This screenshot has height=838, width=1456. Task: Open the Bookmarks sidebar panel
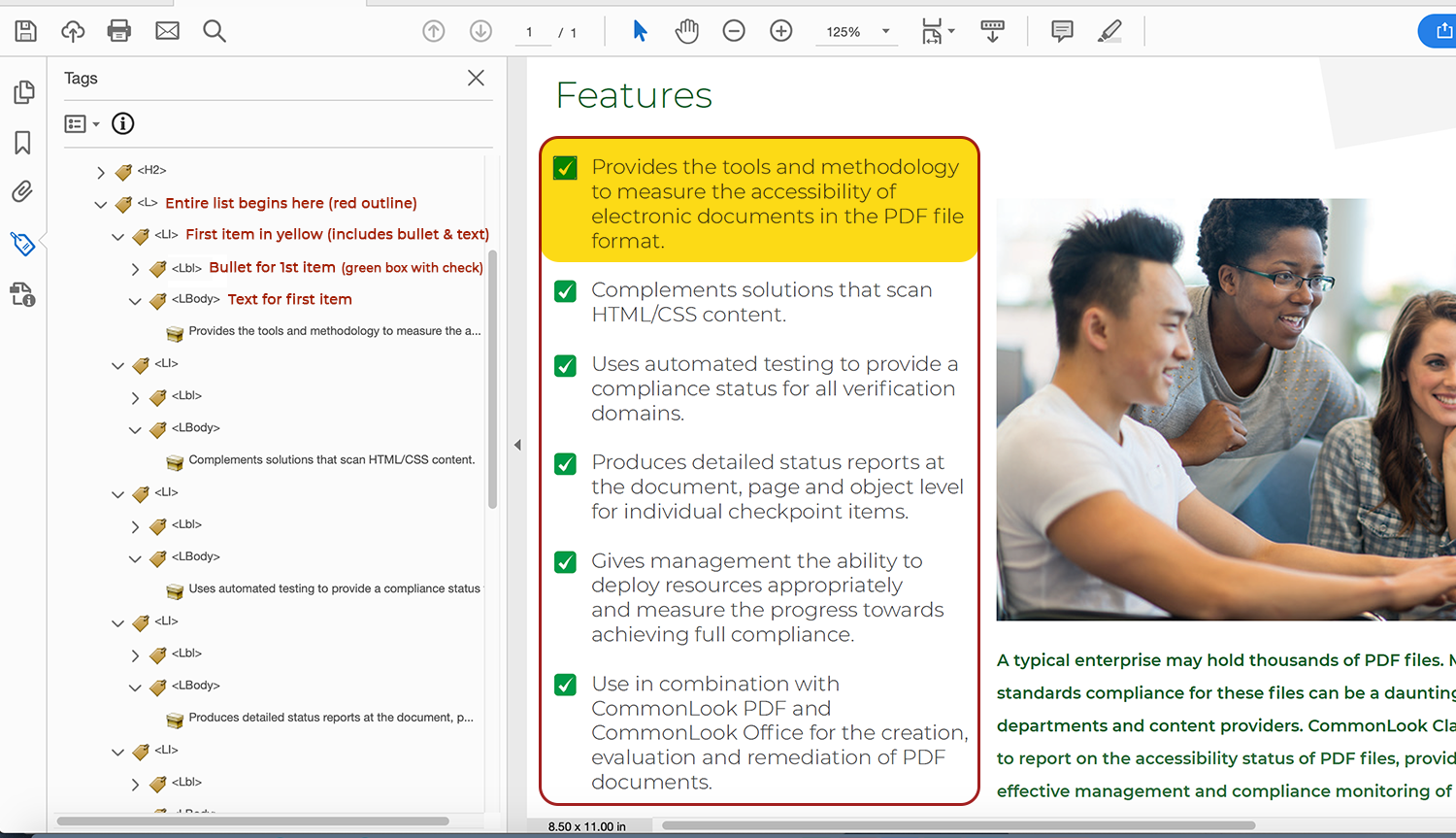[x=23, y=143]
